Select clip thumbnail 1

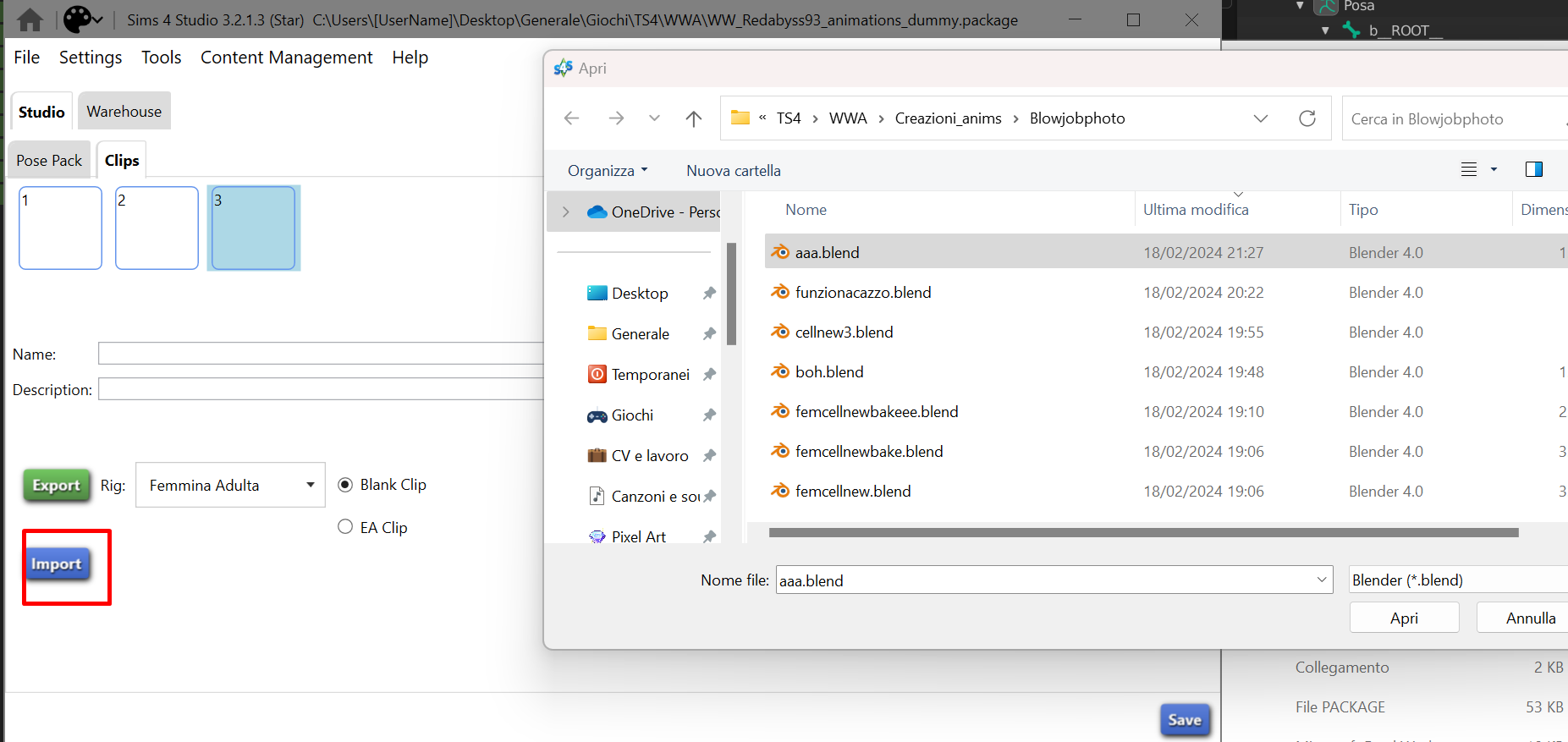[60, 228]
